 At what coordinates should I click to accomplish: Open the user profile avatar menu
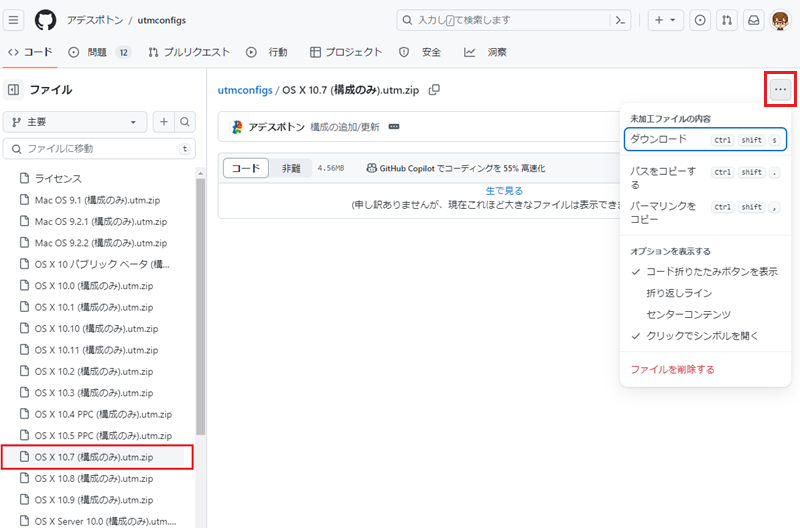click(x=780, y=20)
